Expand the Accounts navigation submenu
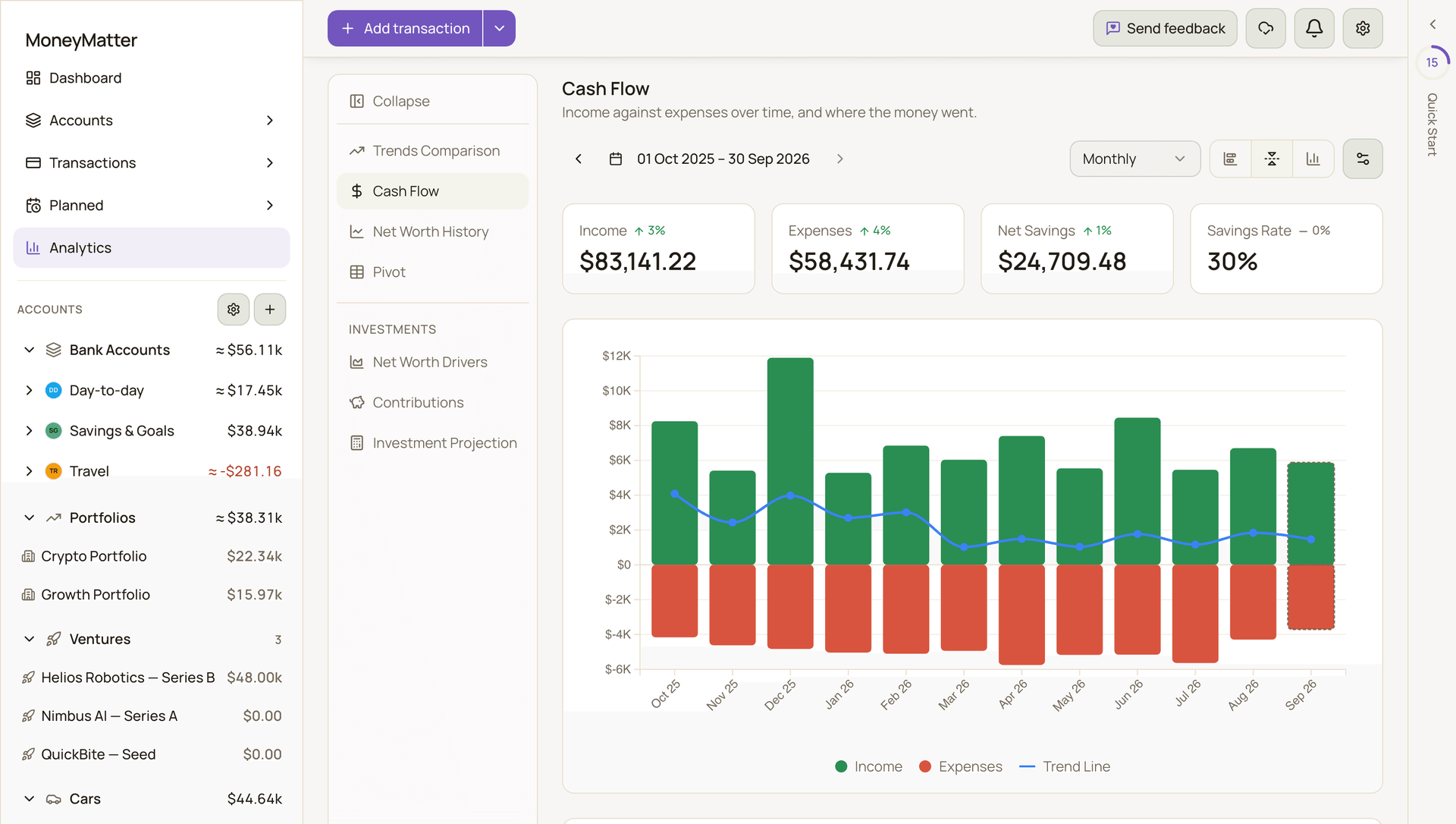Image resolution: width=1456 pixels, height=824 pixels. [x=270, y=121]
